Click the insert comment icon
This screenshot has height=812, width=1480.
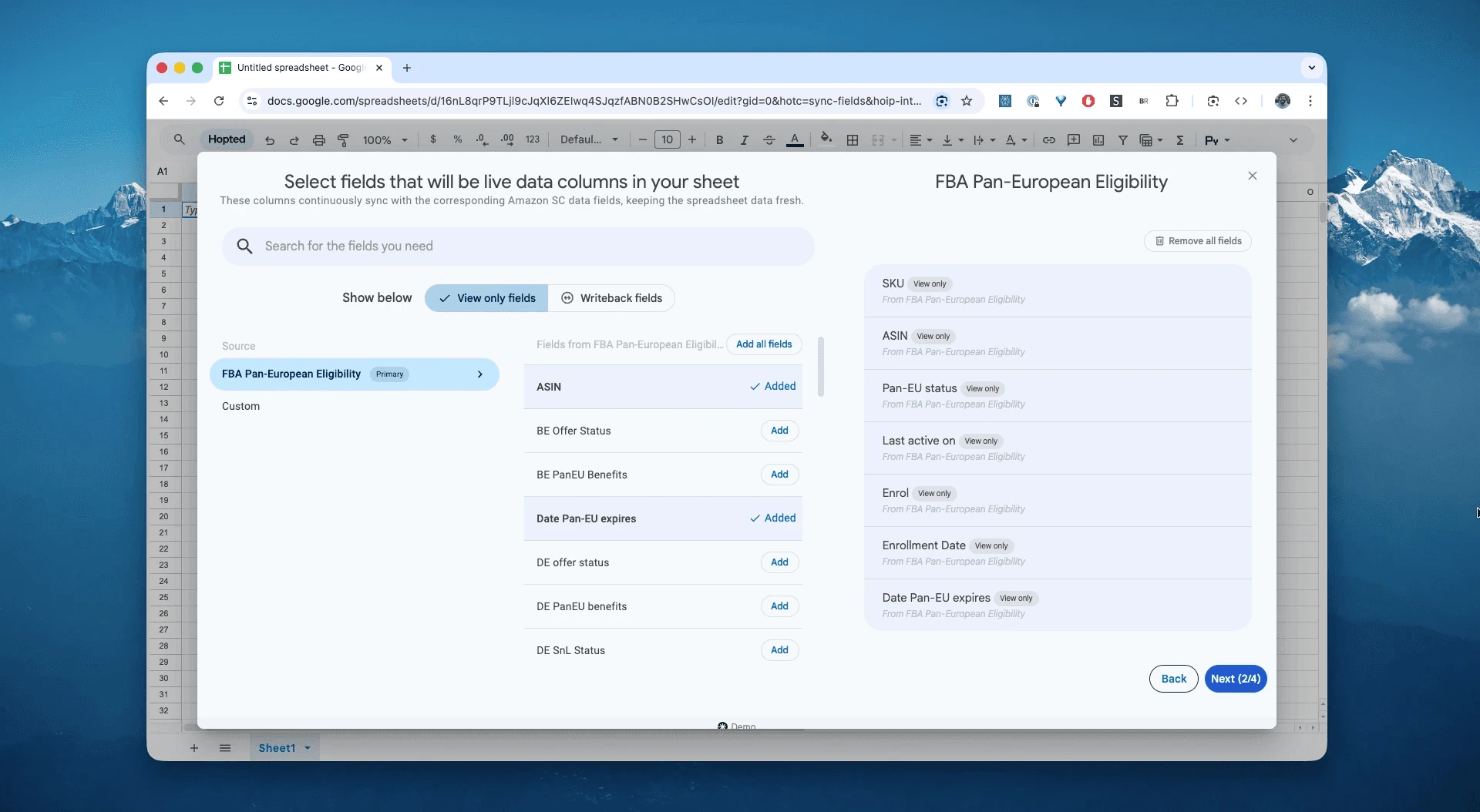coord(1074,139)
